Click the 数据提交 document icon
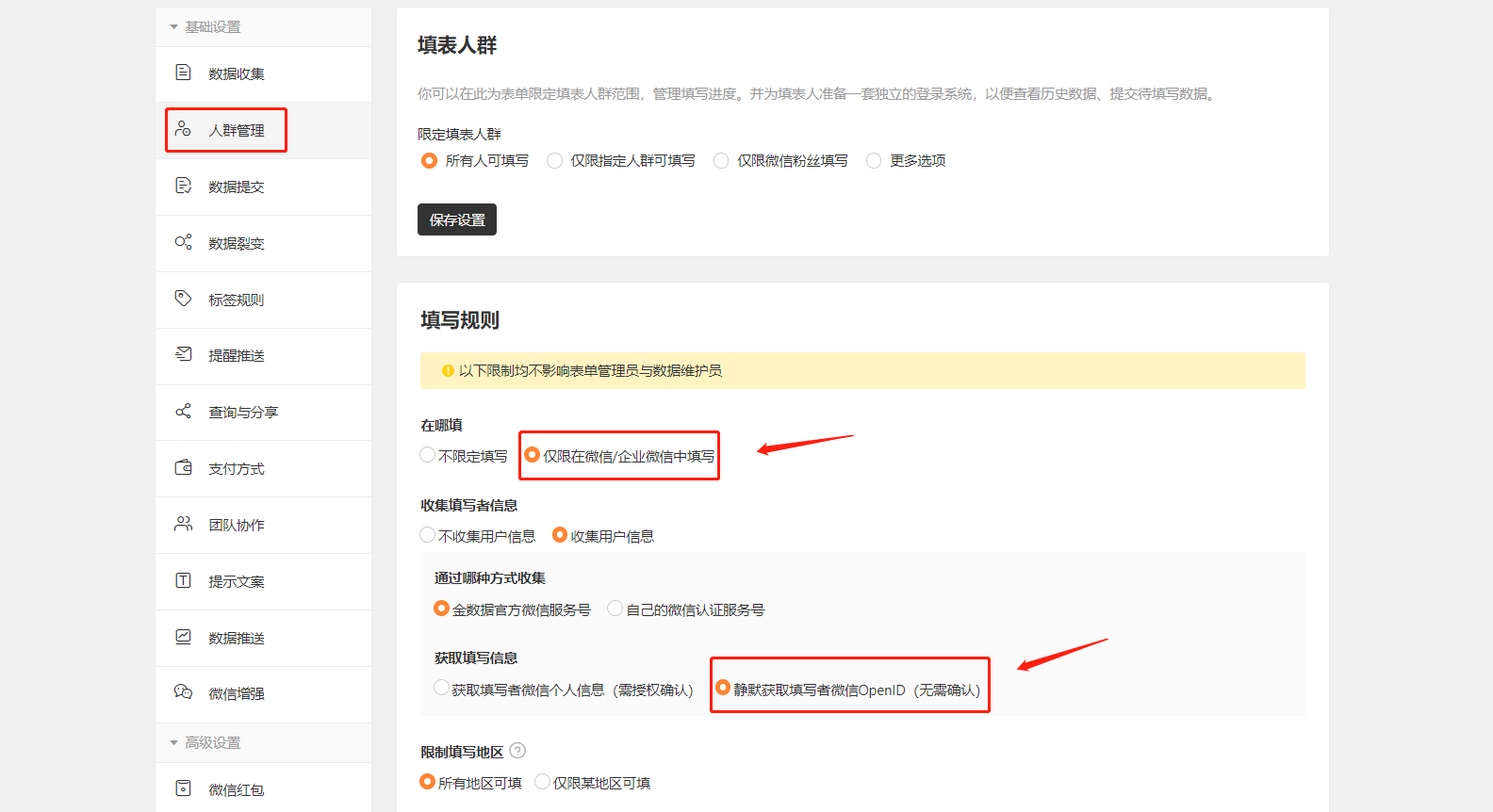The width and height of the screenshot is (1493, 812). point(184,186)
